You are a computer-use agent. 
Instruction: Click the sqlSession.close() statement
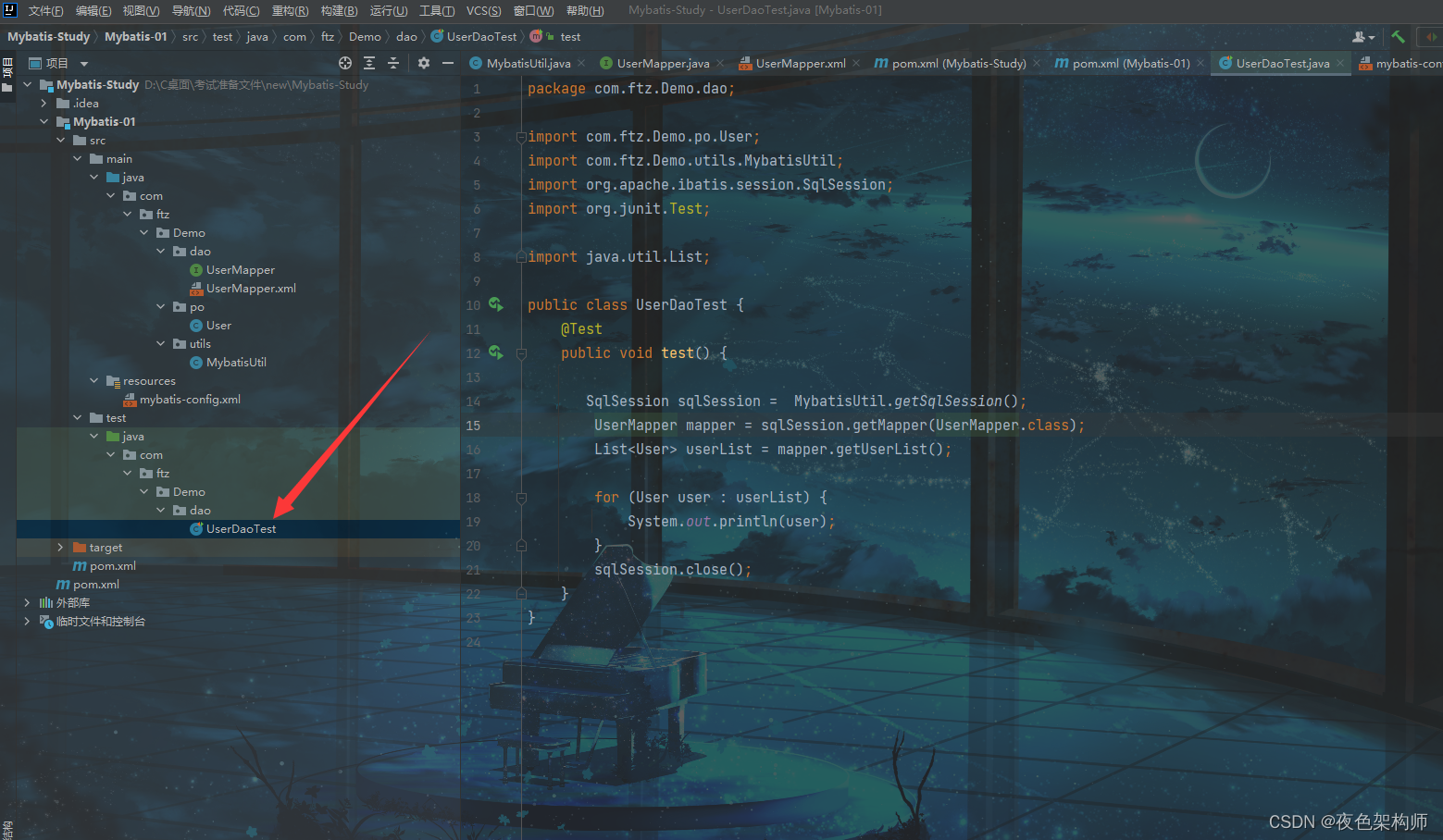click(673, 570)
